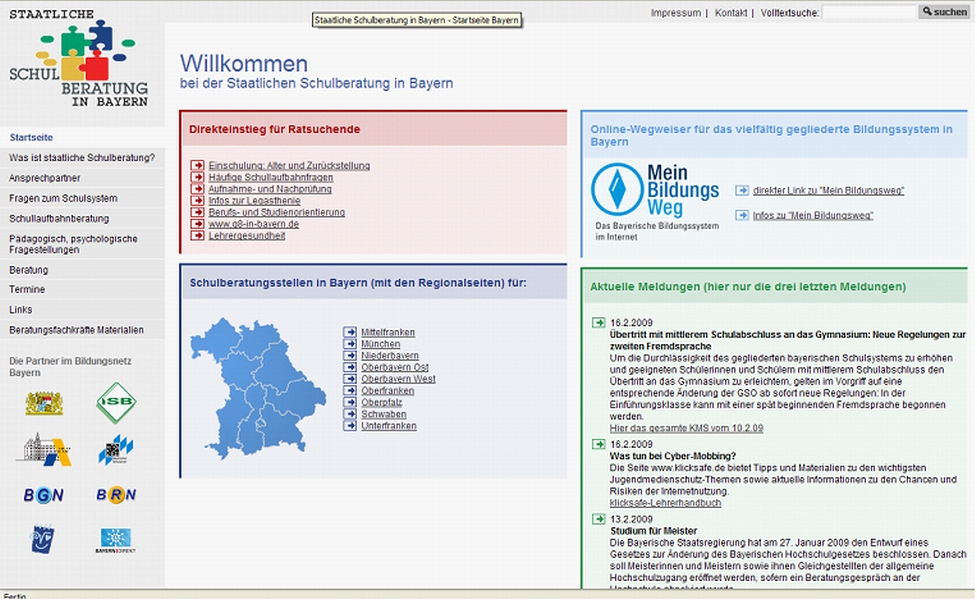
Task: Follow the 'Einschulung: Alter und Zurückstellung' link
Action: (x=289, y=166)
